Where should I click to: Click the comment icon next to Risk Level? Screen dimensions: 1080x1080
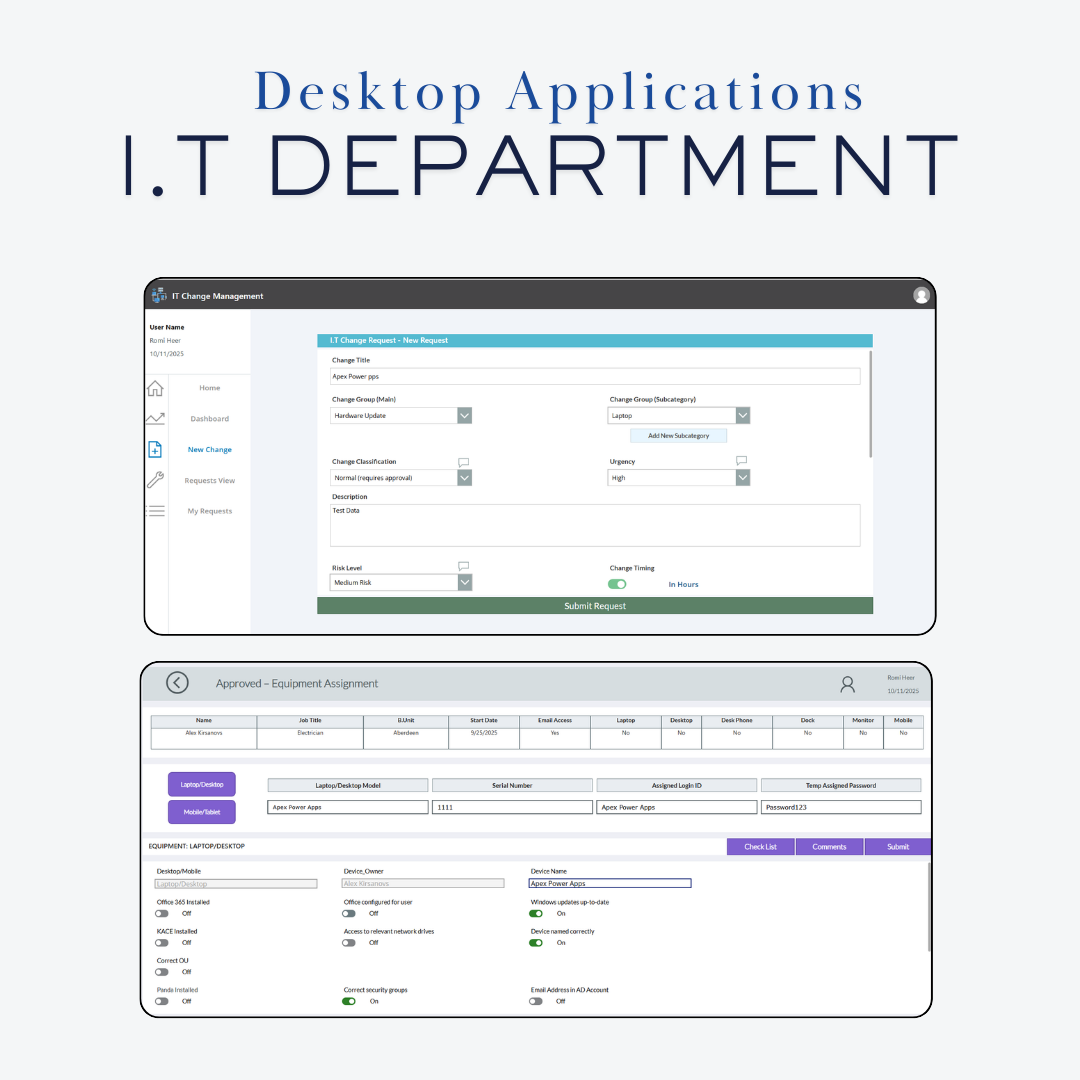click(463, 566)
